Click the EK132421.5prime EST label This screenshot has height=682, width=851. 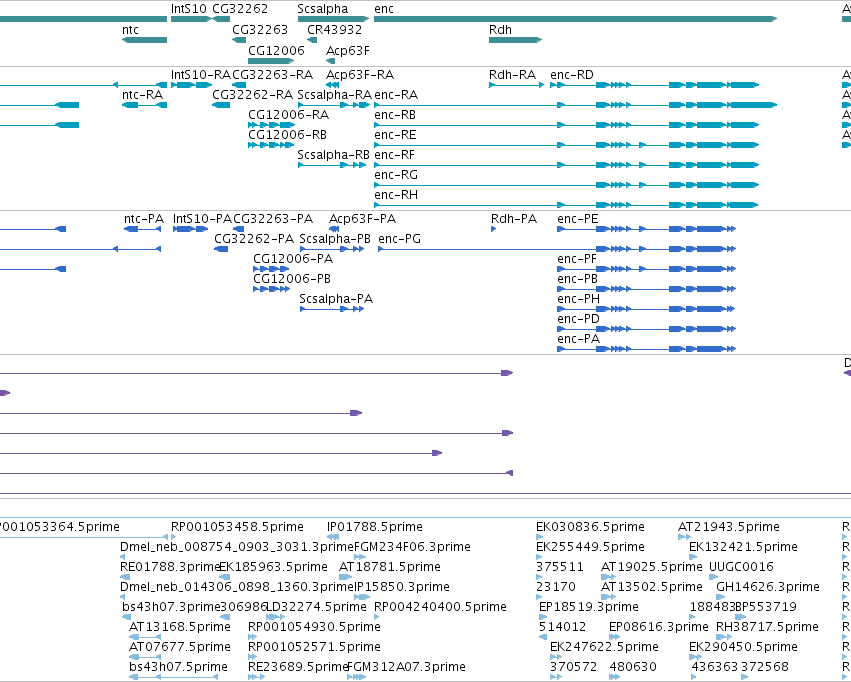[x=743, y=547]
